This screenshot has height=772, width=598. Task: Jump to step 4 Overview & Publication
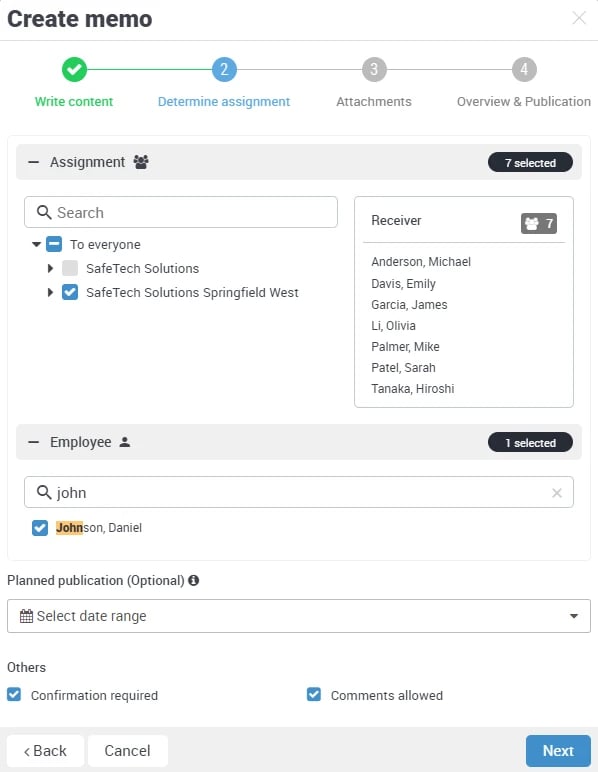click(x=524, y=69)
